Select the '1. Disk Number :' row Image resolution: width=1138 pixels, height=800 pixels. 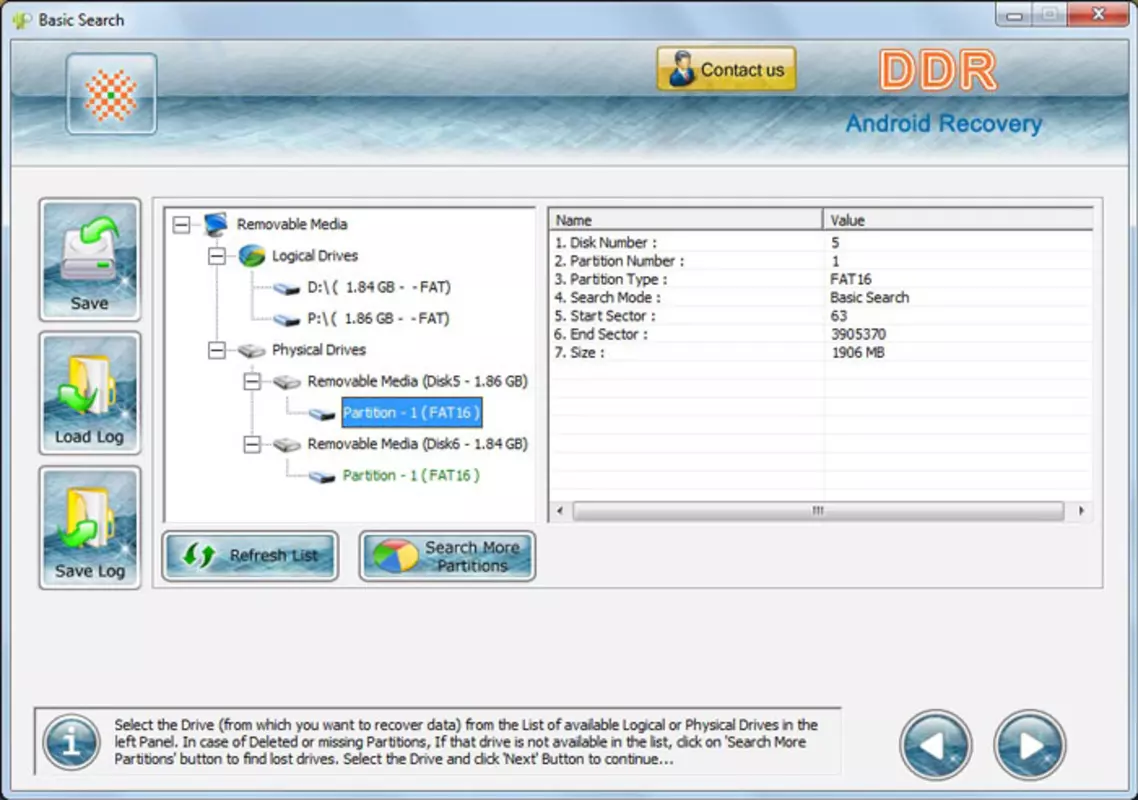(x=821, y=242)
